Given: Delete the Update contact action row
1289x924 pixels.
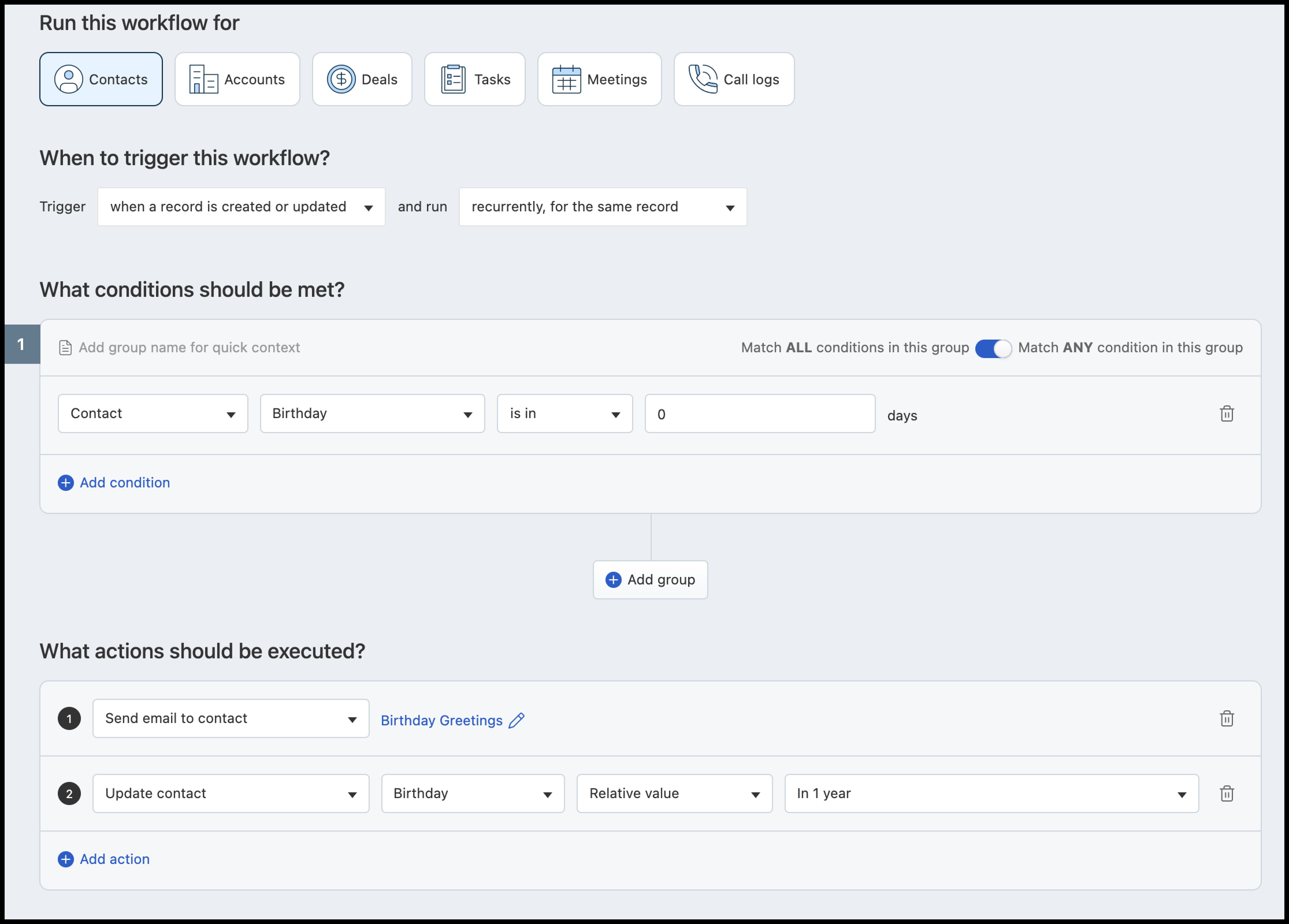Looking at the screenshot, I should (x=1227, y=793).
